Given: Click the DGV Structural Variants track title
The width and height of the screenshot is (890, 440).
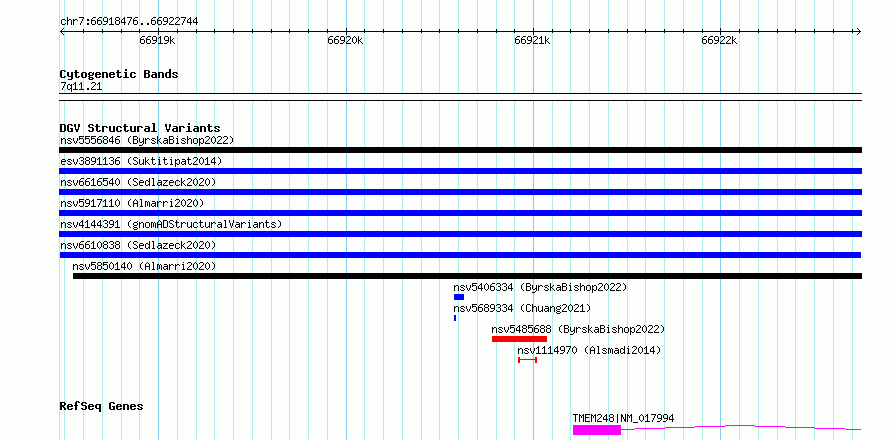Looking at the screenshot, I should (x=140, y=128).
